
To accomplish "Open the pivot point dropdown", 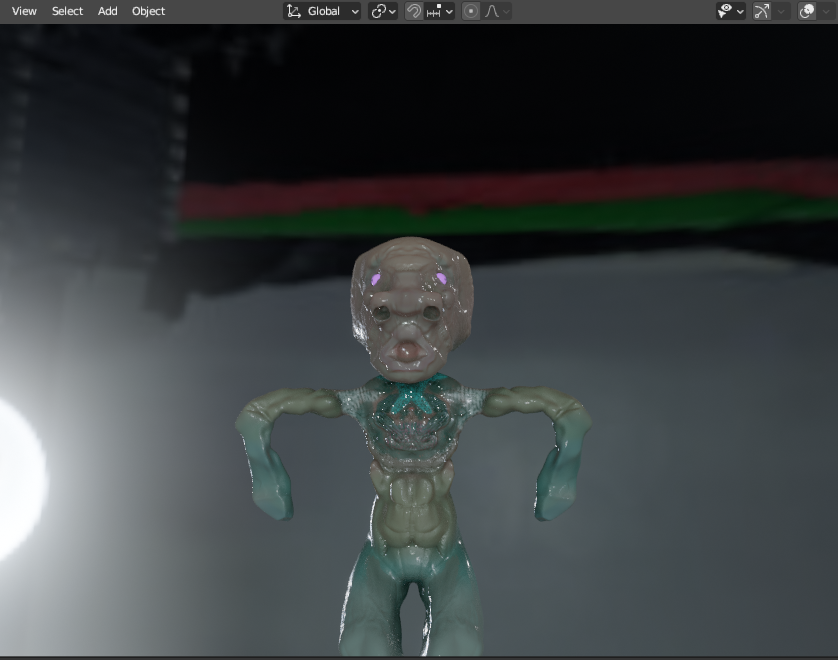I will 383,11.
